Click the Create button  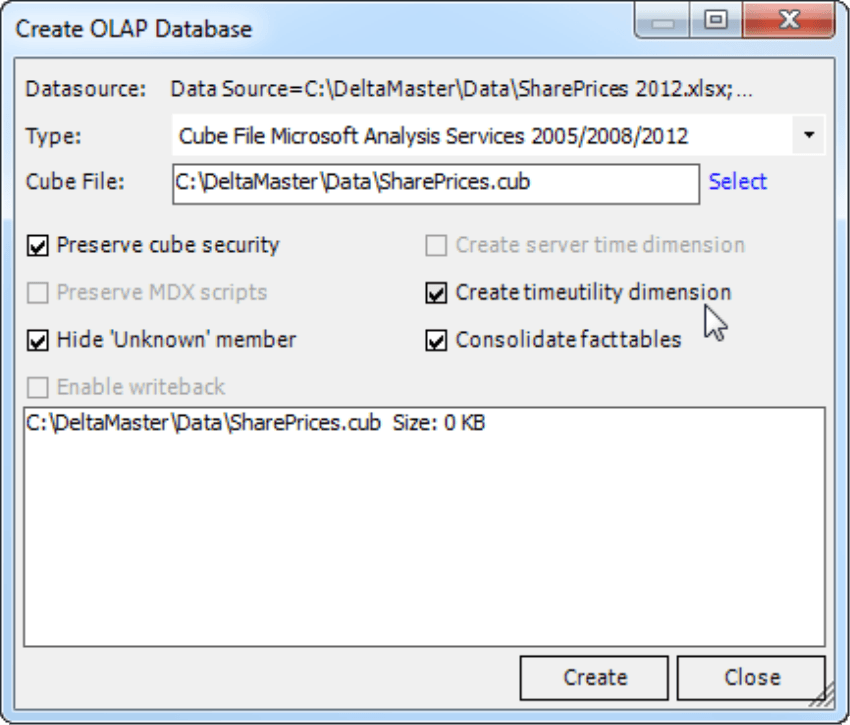[x=594, y=678]
